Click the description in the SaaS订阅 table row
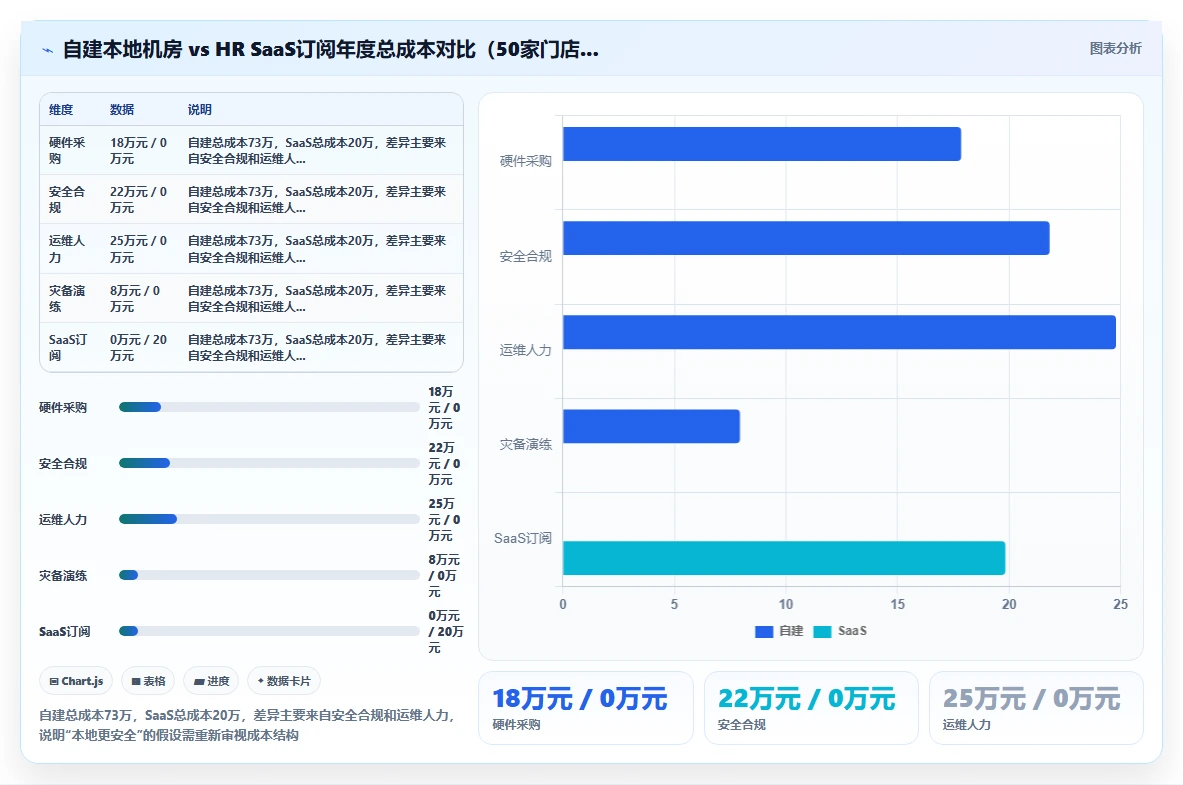1183x785 pixels. (317, 347)
